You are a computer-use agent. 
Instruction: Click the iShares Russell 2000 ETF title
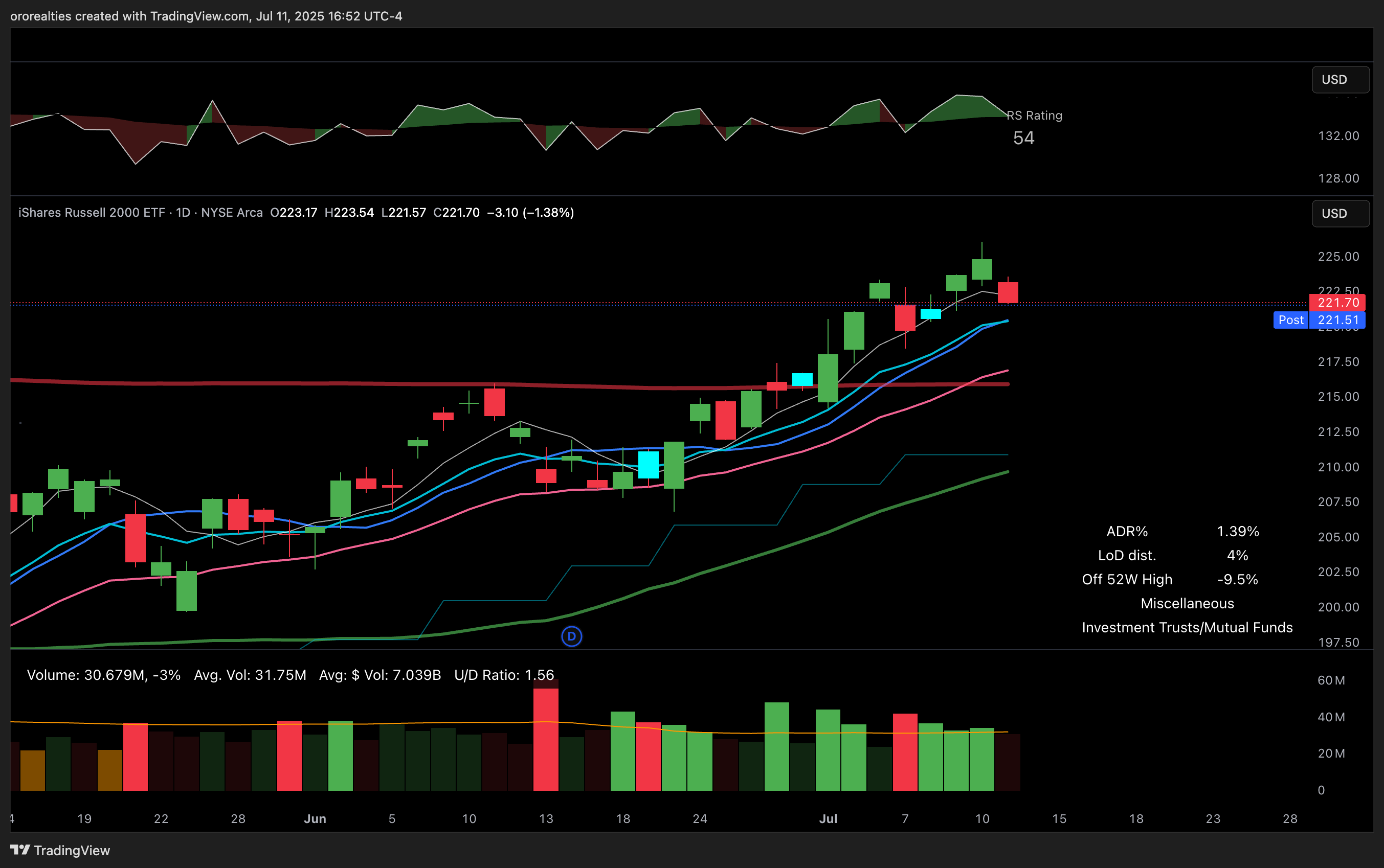coord(92,213)
